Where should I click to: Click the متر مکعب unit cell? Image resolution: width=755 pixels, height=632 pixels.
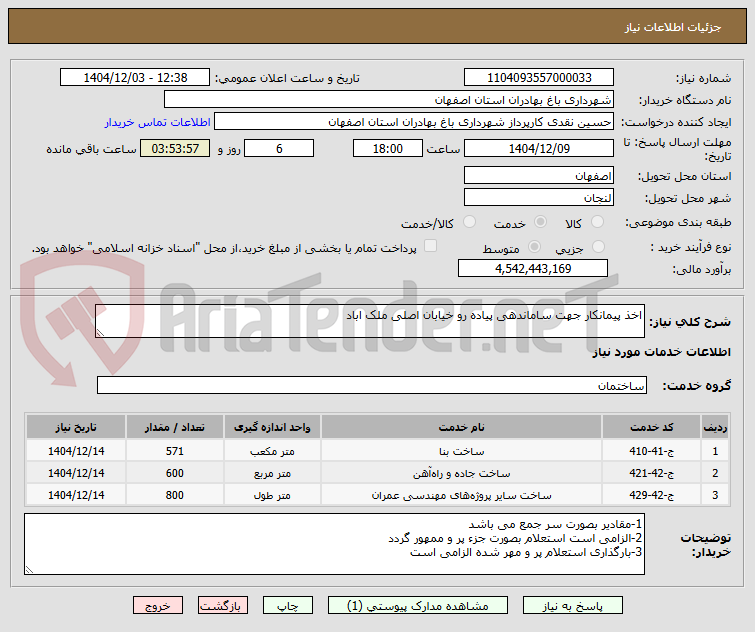pyautogui.click(x=272, y=451)
